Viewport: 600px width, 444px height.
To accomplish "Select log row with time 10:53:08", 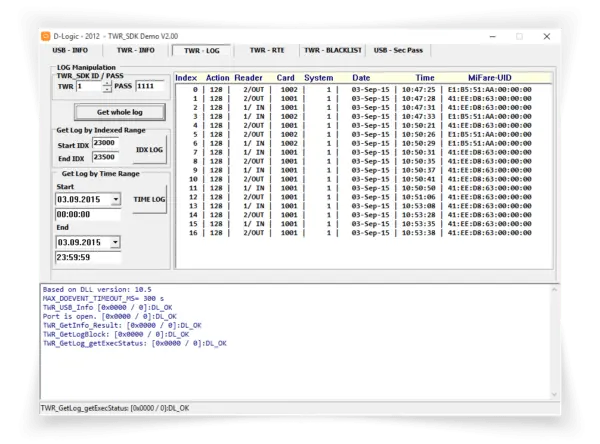I will click(x=362, y=206).
